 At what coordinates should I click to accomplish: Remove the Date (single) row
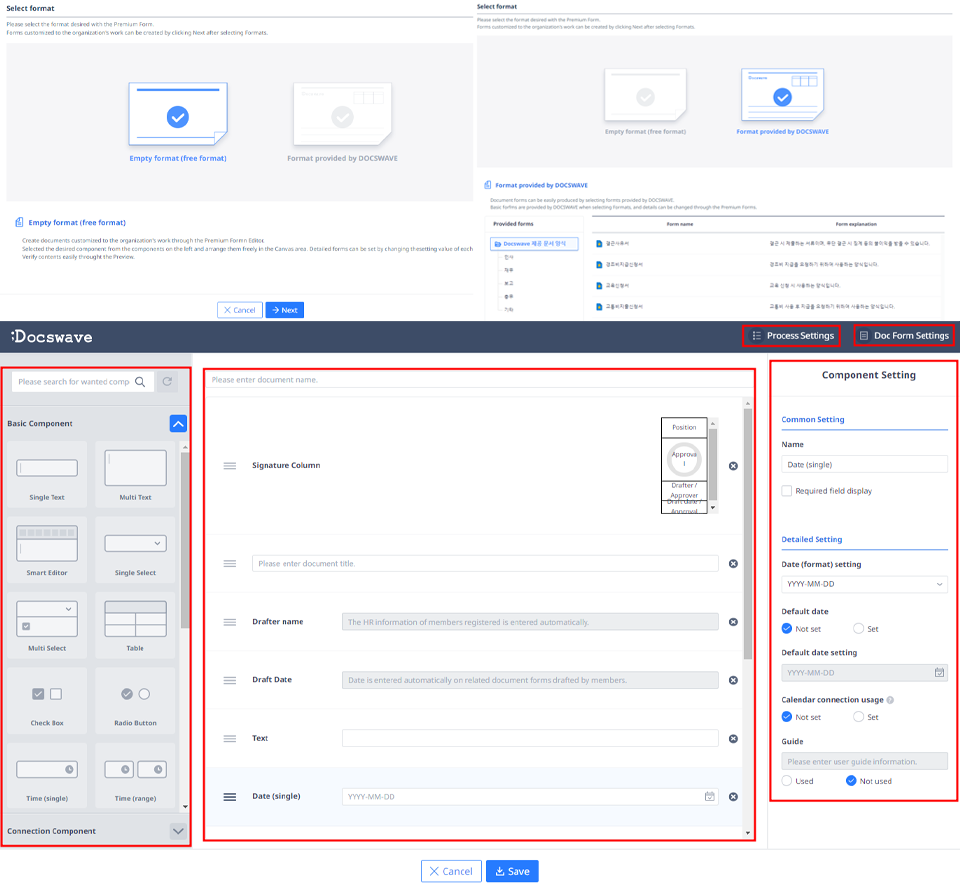click(733, 797)
